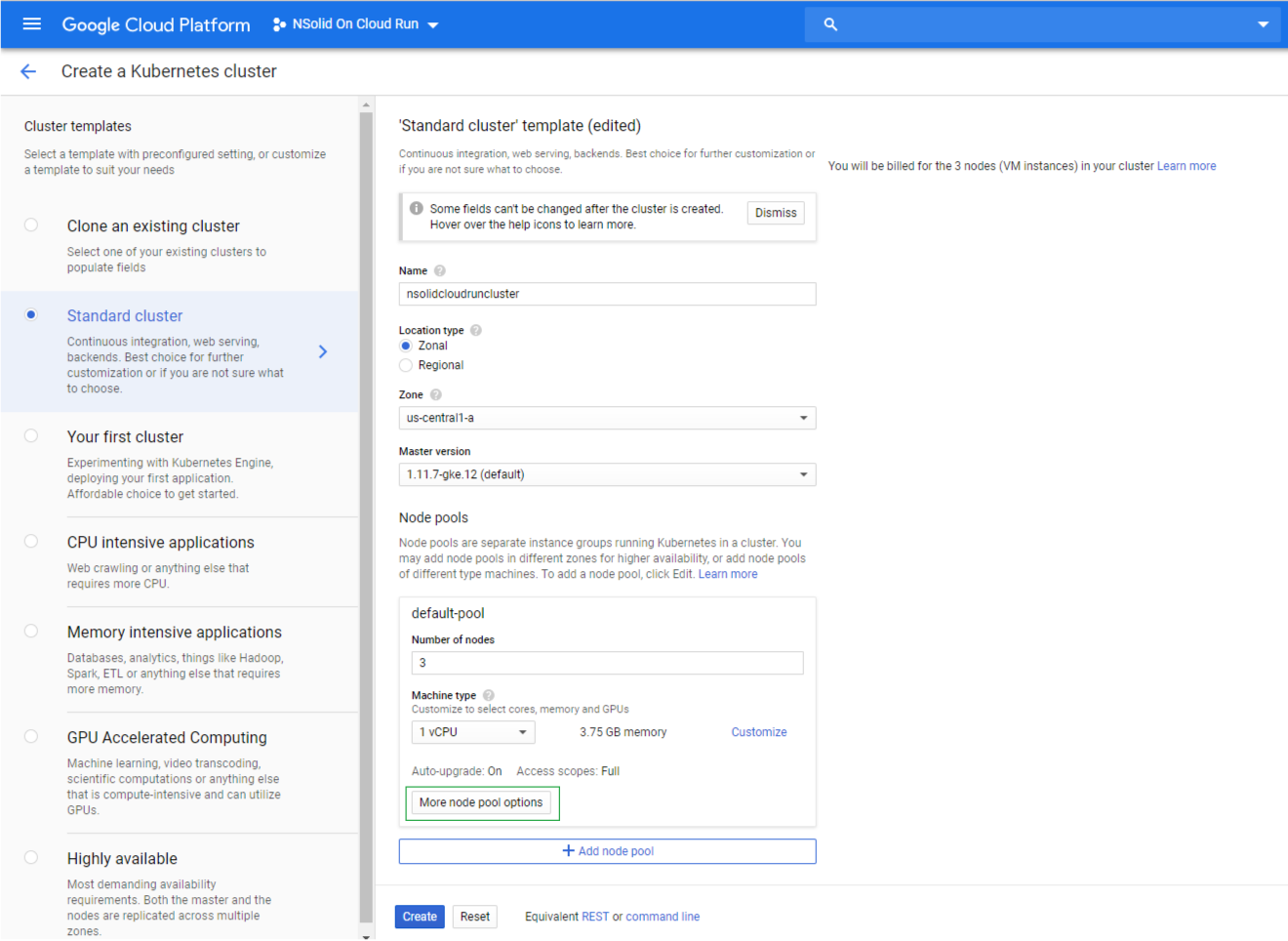The width and height of the screenshot is (1288, 941).
Task: Click the default-pool heading
Action: click(x=448, y=613)
